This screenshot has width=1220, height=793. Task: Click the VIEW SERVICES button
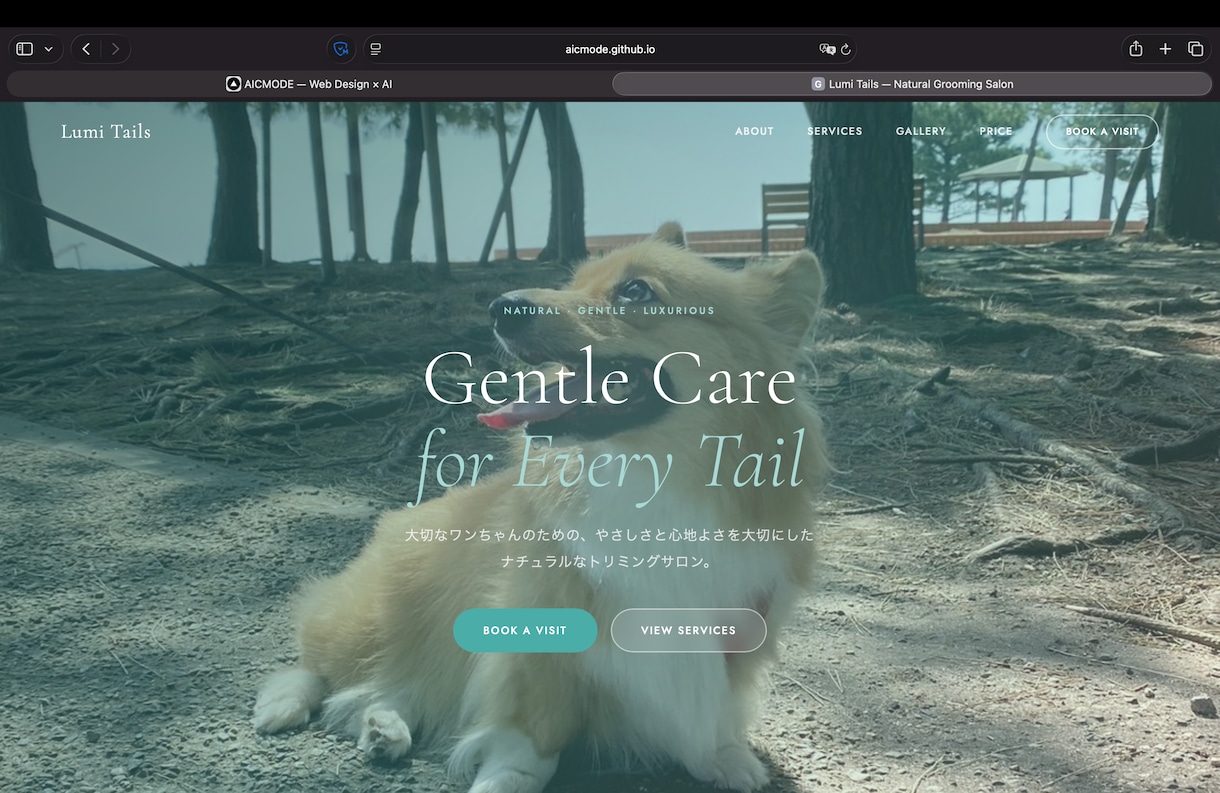click(688, 630)
